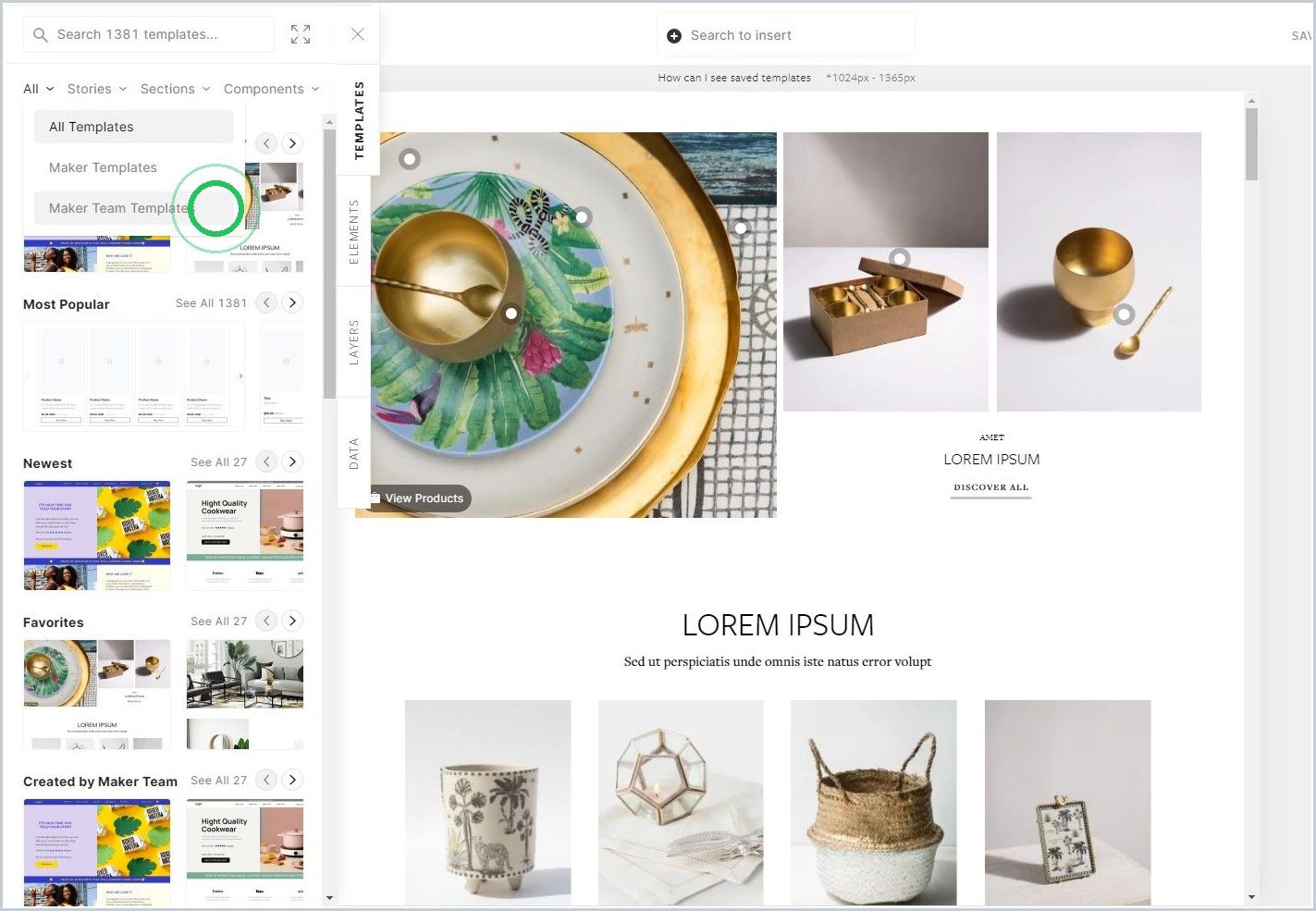
Task: Show previous Favorites templates
Action: (266, 621)
